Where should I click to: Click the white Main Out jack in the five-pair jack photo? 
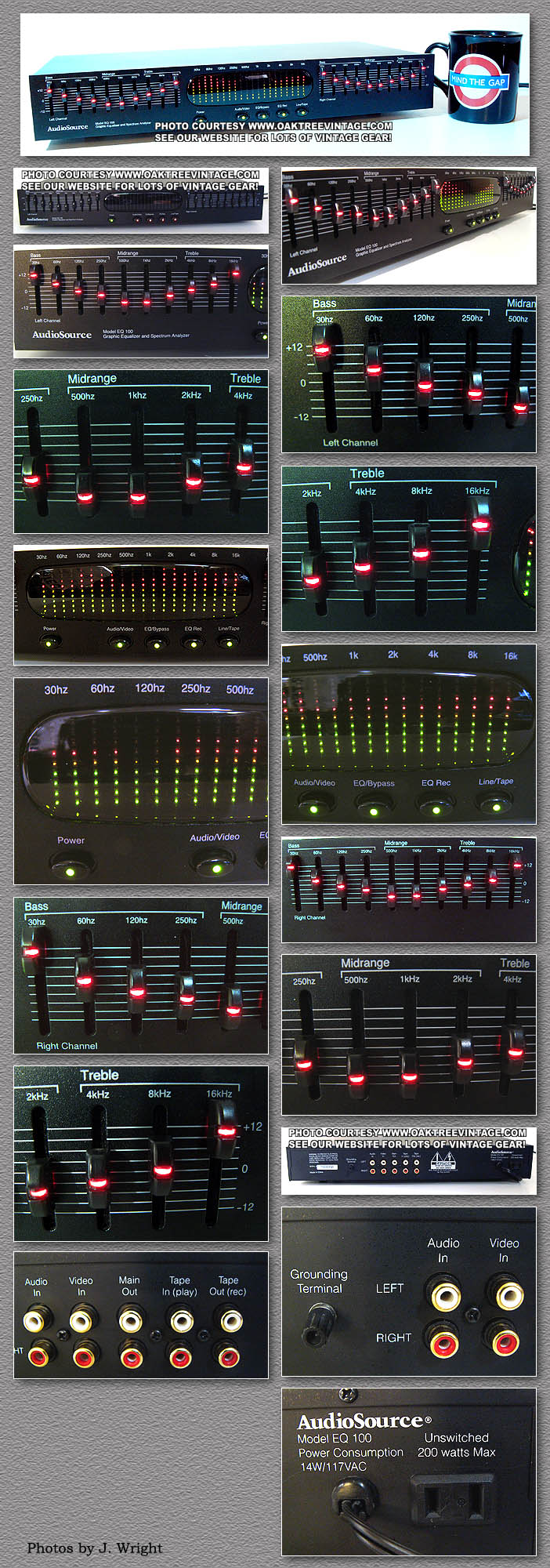click(x=130, y=1321)
